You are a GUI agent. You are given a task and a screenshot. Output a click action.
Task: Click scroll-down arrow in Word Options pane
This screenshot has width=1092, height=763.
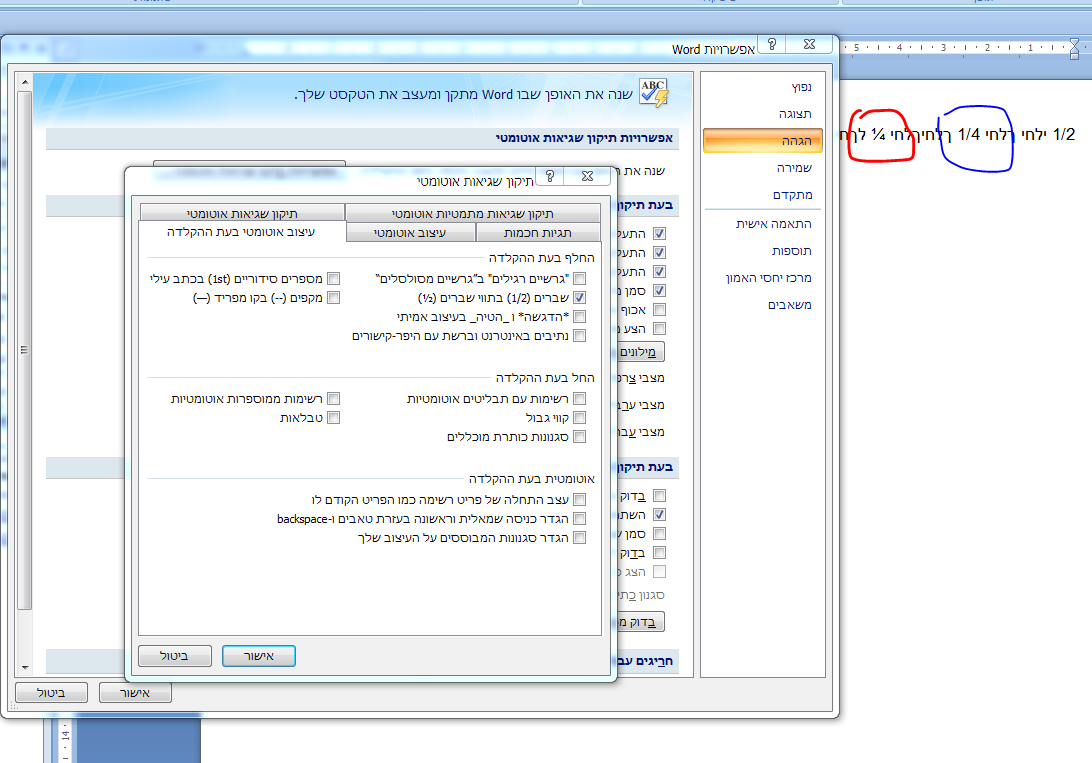[x=25, y=667]
